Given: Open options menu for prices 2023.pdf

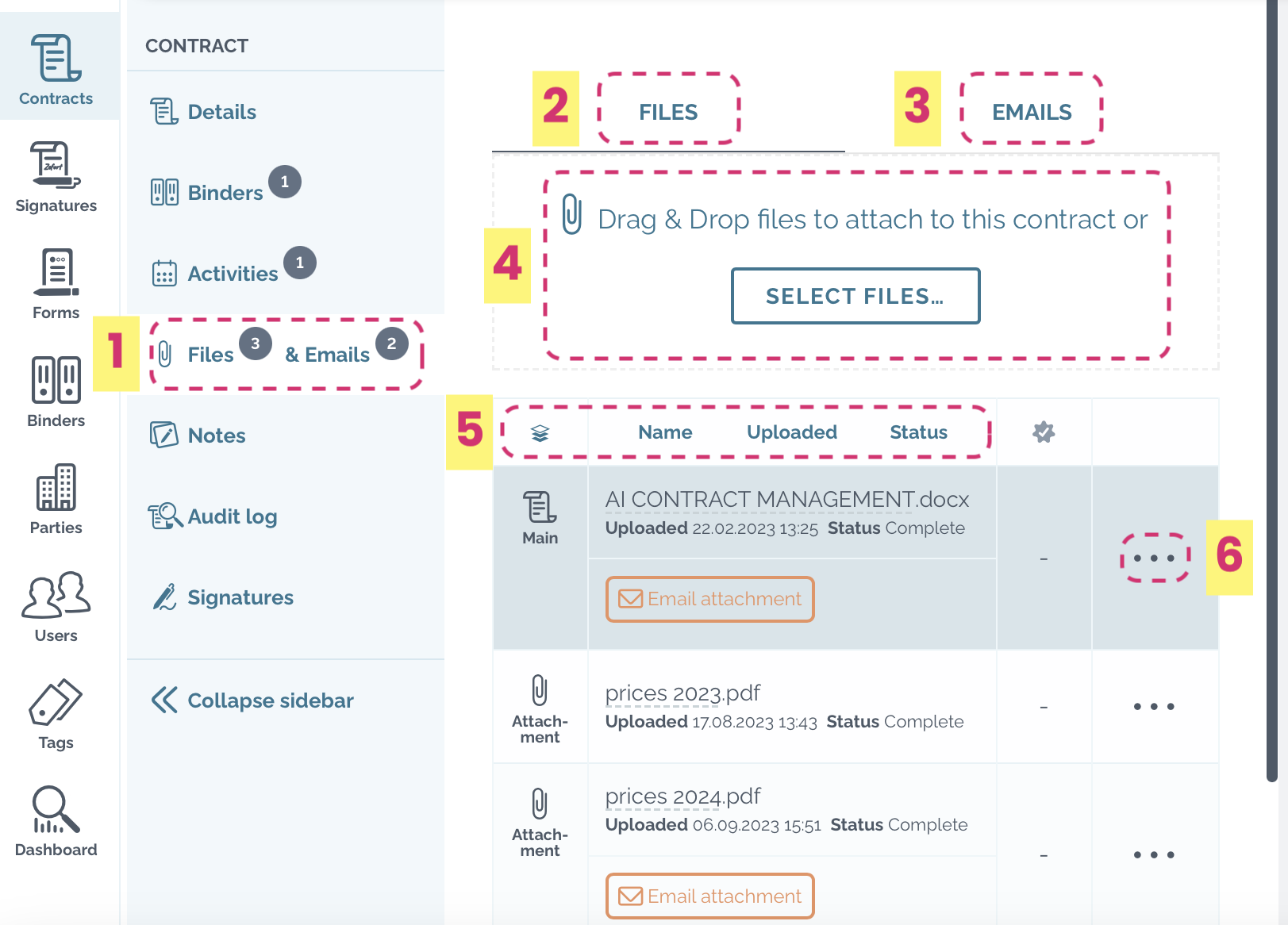Looking at the screenshot, I should click(x=1154, y=706).
